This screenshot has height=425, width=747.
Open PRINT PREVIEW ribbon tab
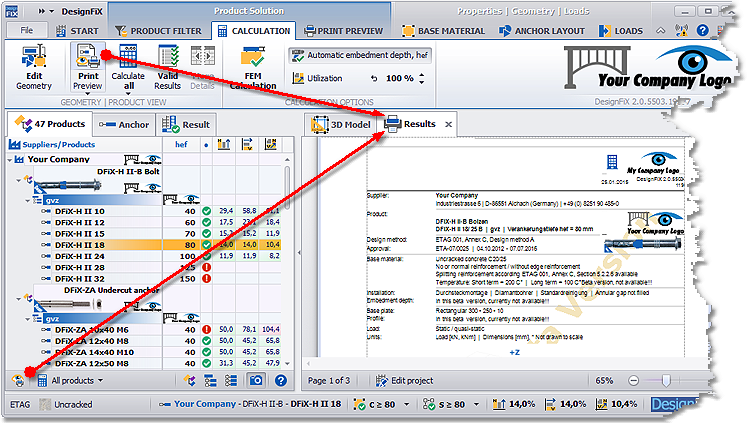point(343,31)
